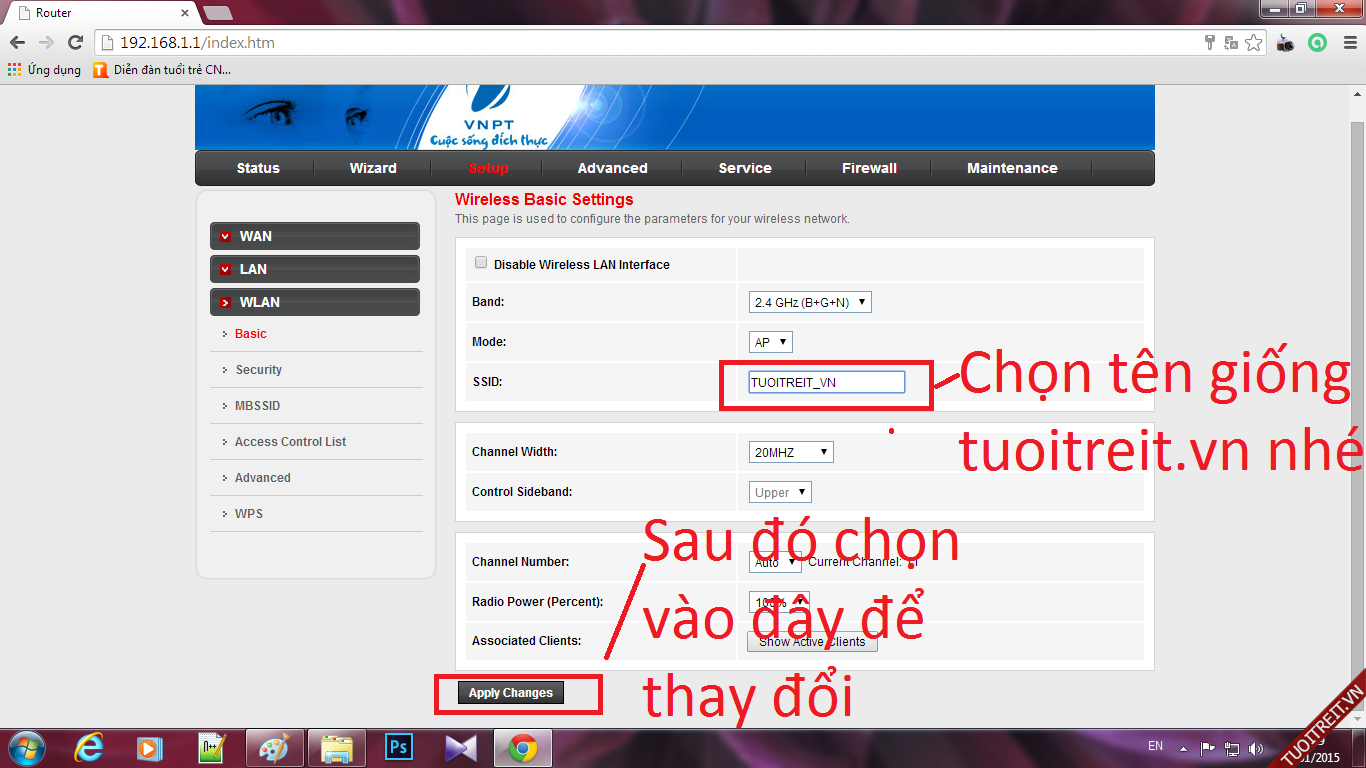This screenshot has height=768, width=1366.
Task: Click into the SSID text field
Action: [x=826, y=382]
